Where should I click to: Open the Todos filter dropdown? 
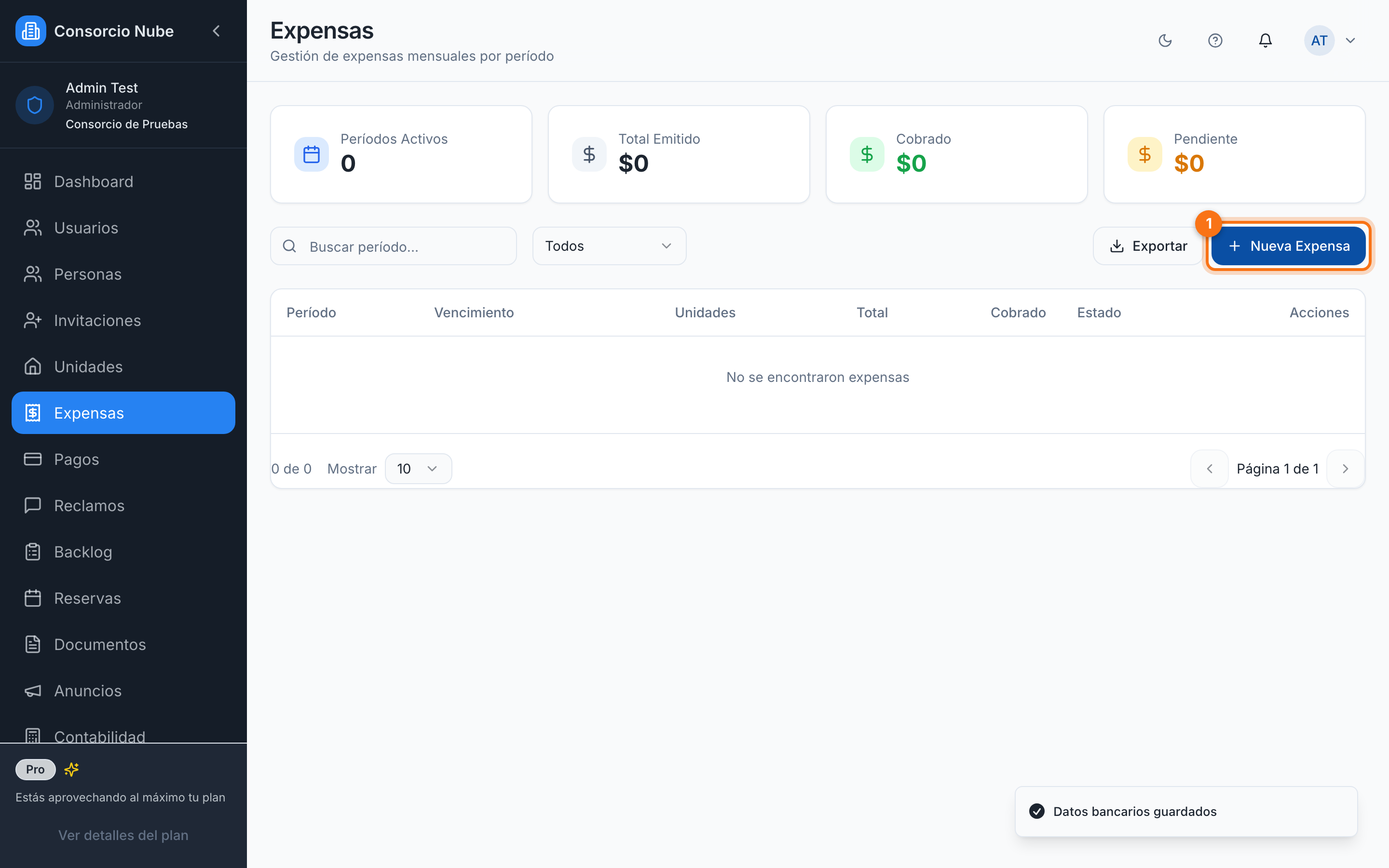(609, 246)
